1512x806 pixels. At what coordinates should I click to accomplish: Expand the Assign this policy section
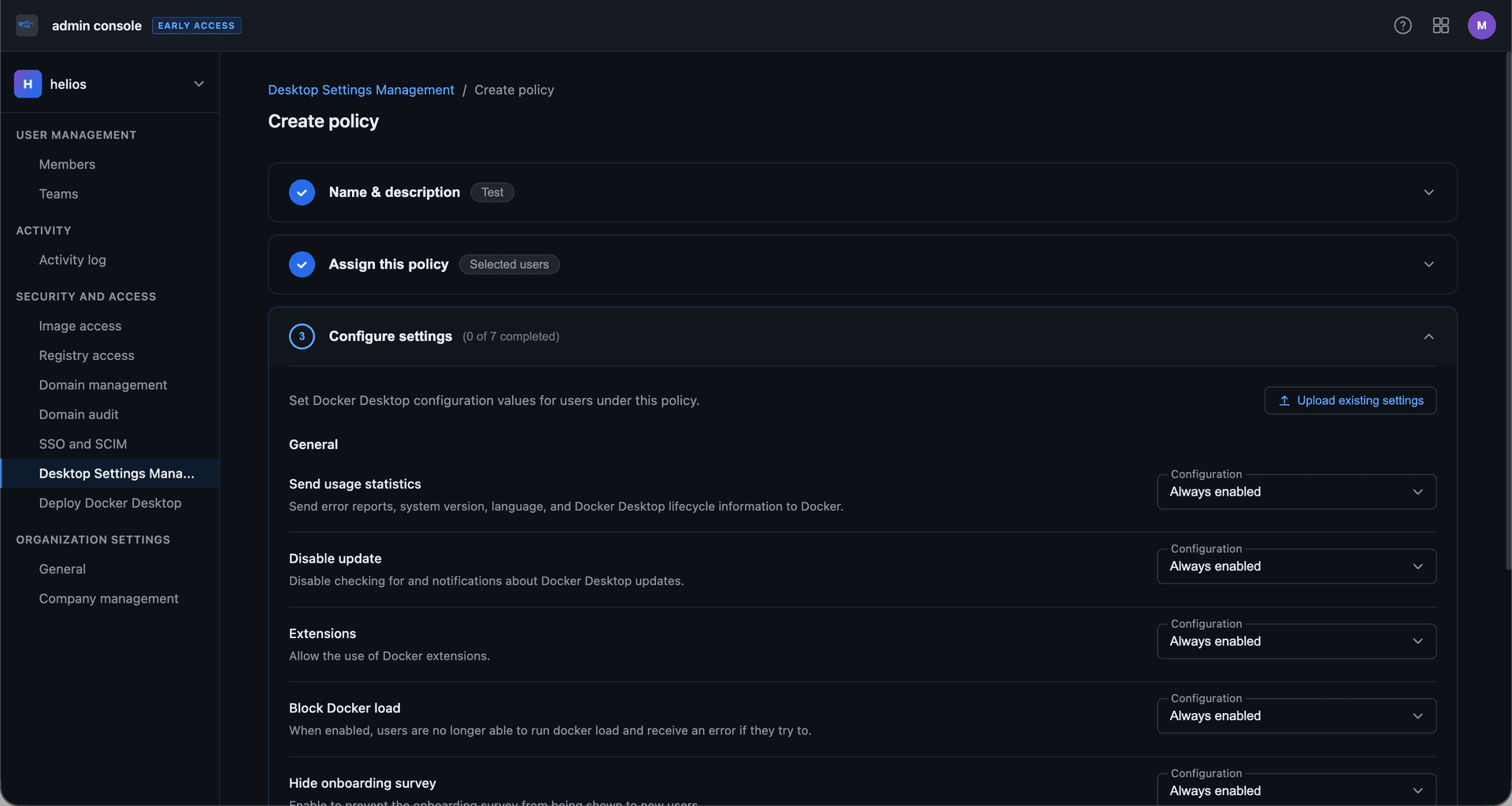pyautogui.click(x=1429, y=264)
